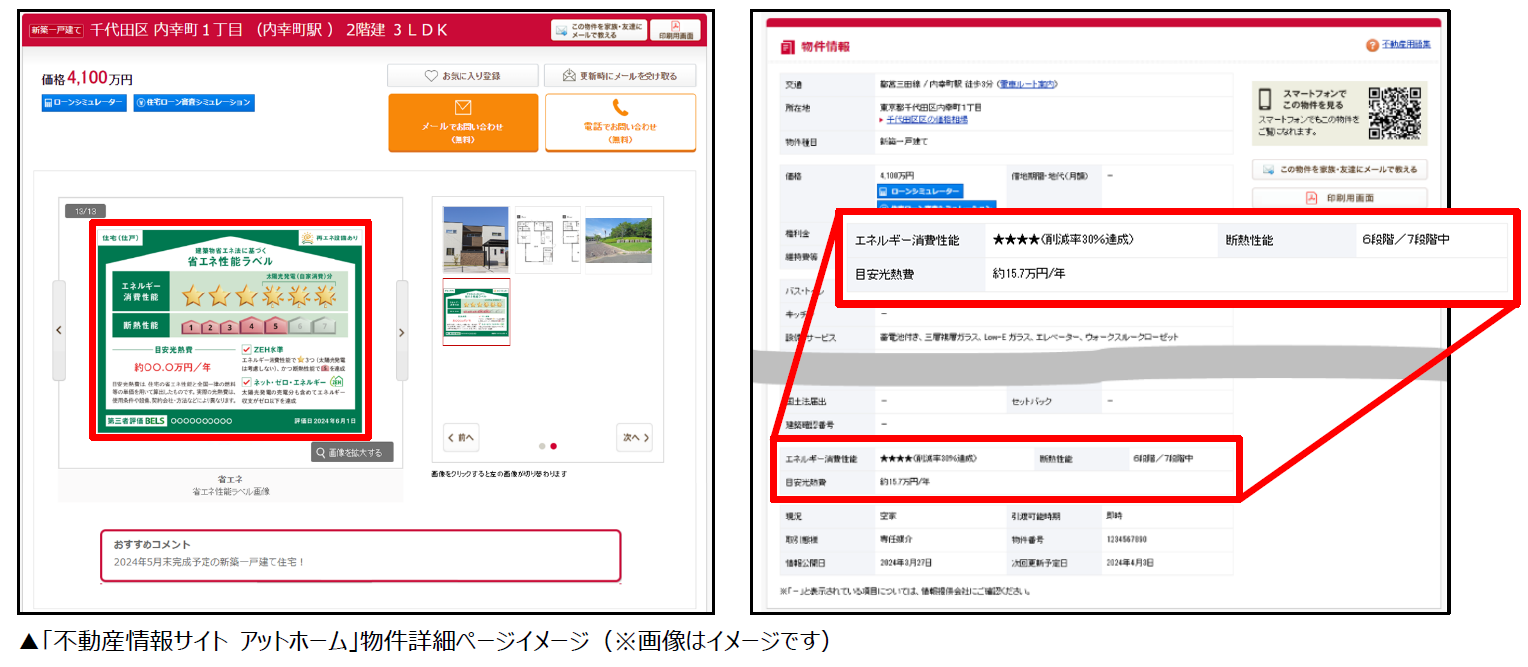Image resolution: width=1528 pixels, height=667 pixels.
Task: Click the 次回更新予定日 value 2024年4月3日
Action: (1130, 563)
